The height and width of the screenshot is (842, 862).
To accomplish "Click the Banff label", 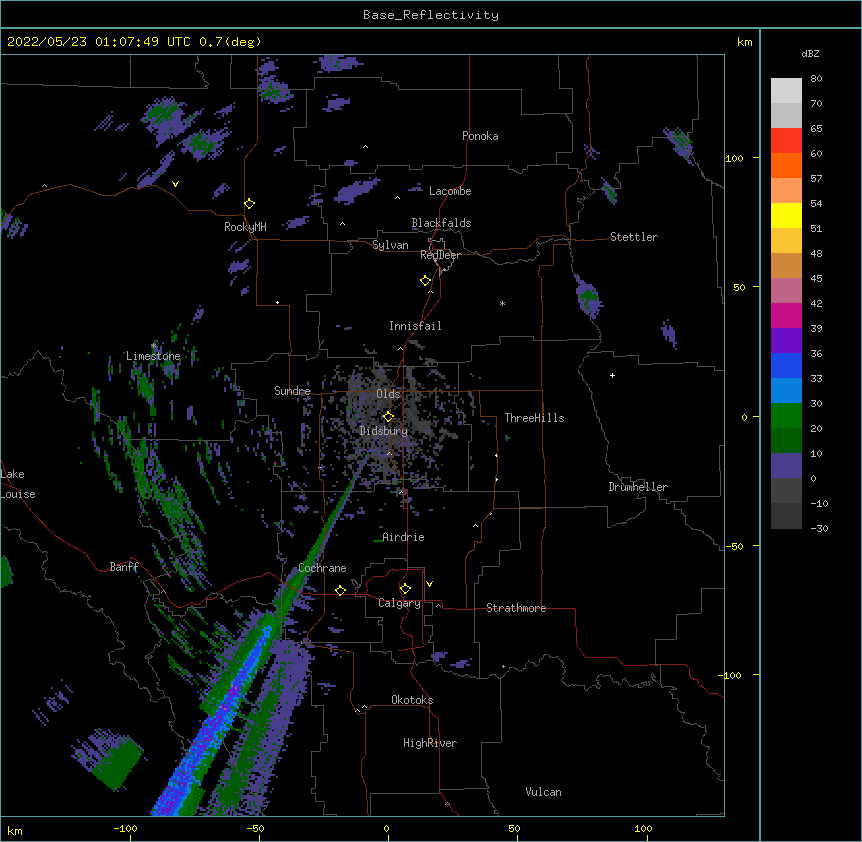I will (124, 567).
